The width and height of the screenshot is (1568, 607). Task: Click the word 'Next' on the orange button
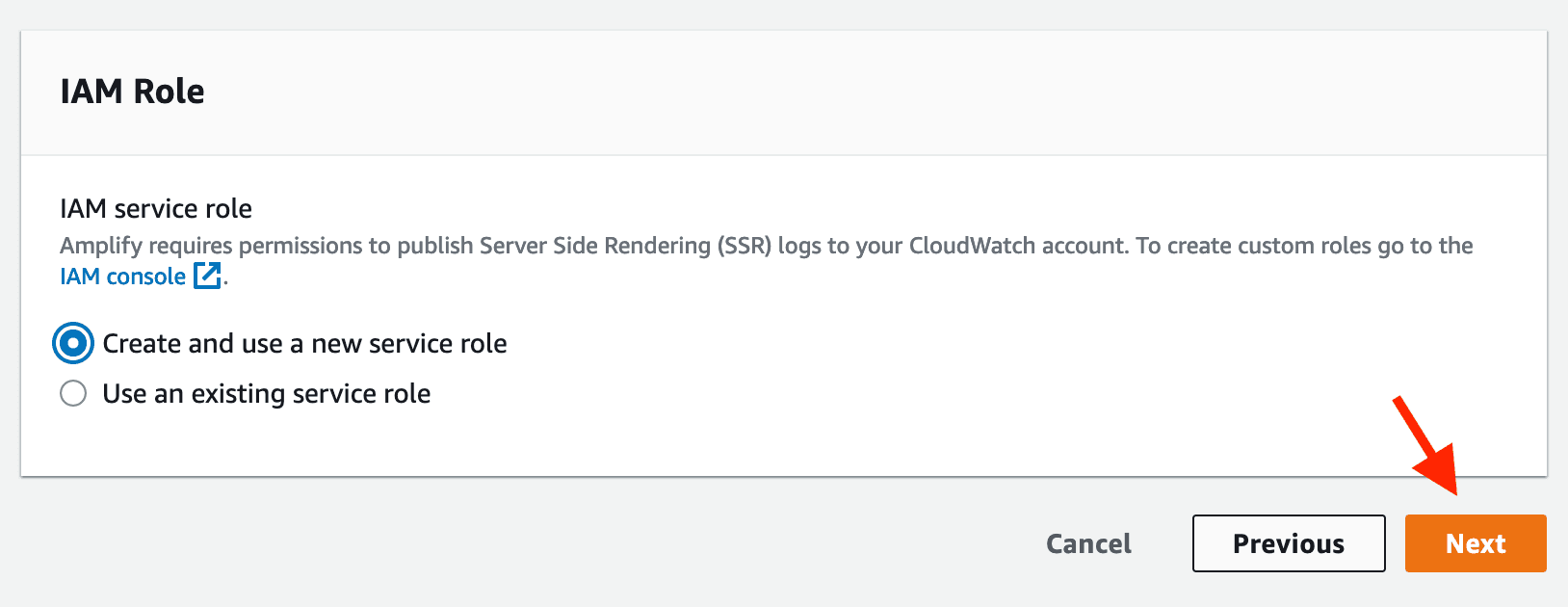pos(1476,543)
